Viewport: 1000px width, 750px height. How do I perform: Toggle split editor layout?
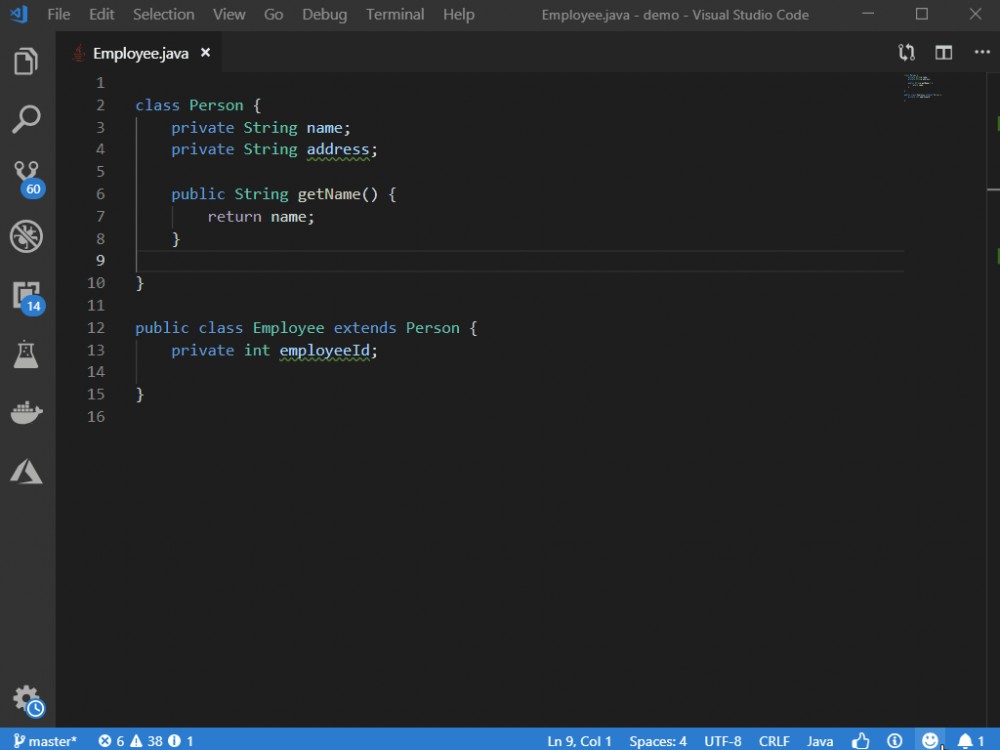coord(943,53)
